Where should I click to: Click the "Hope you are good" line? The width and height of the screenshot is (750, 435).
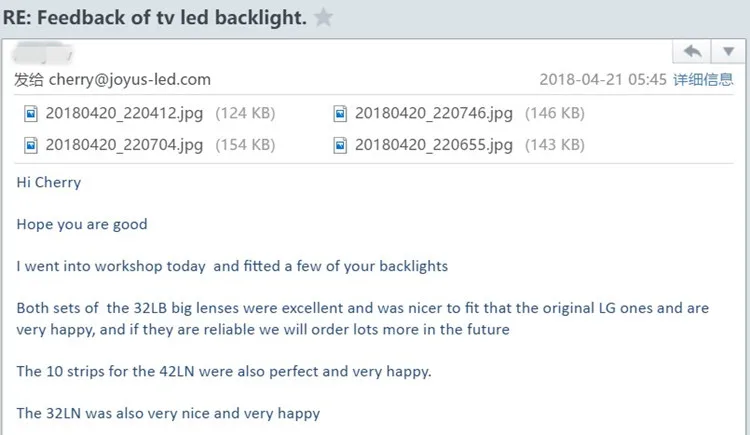pyautogui.click(x=82, y=224)
